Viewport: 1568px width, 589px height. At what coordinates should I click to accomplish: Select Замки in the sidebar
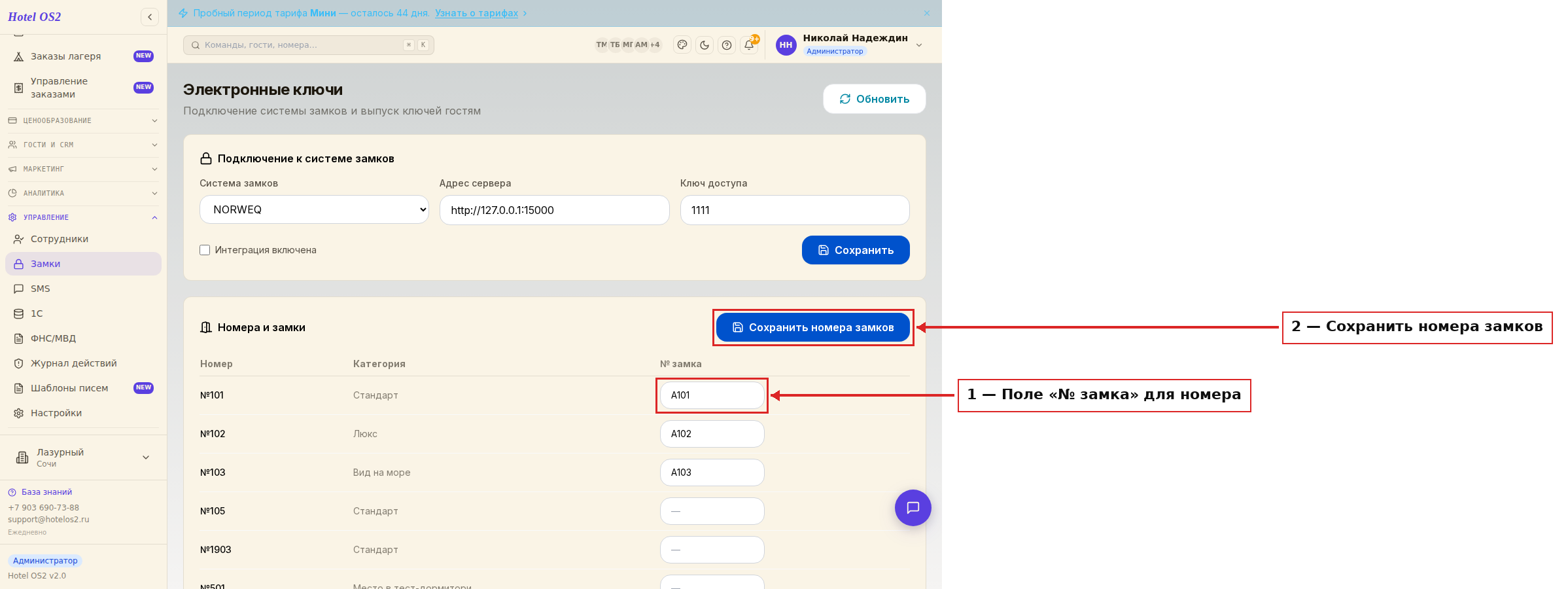[x=83, y=264]
